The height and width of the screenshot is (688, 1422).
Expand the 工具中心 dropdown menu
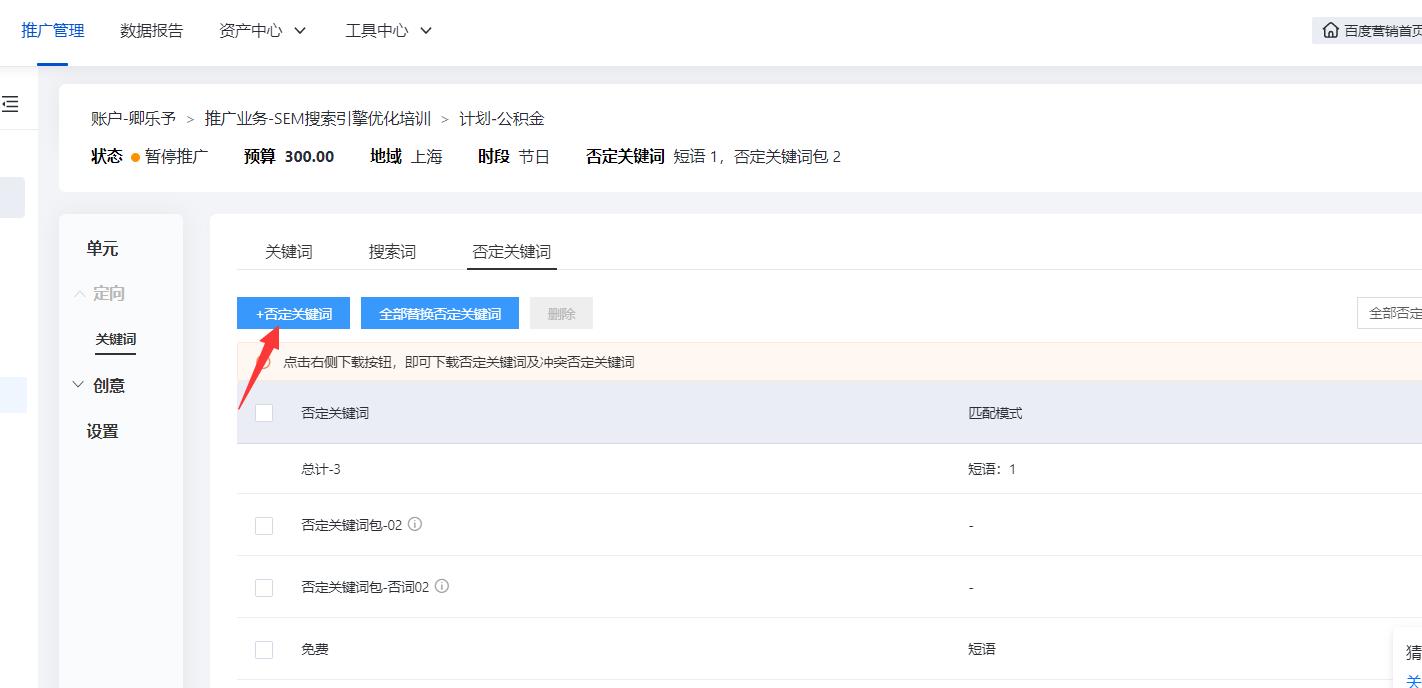point(389,31)
